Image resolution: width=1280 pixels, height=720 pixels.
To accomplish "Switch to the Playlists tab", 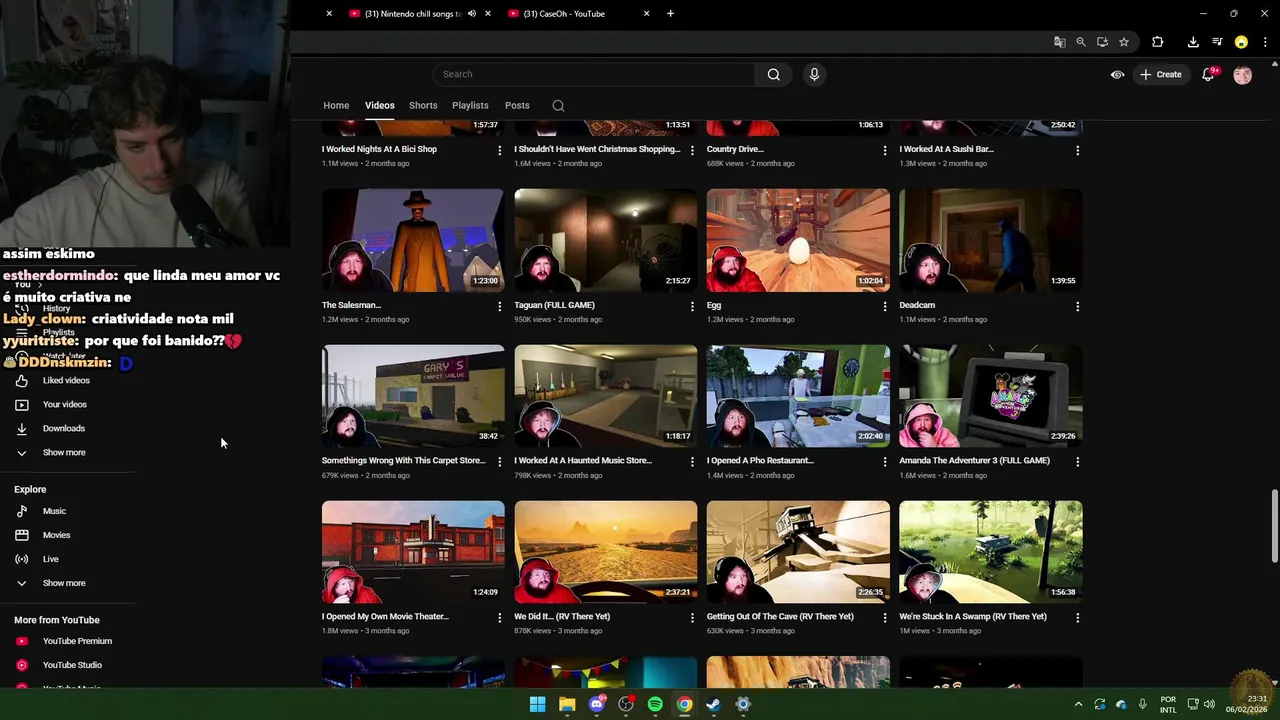I will click(x=470, y=106).
